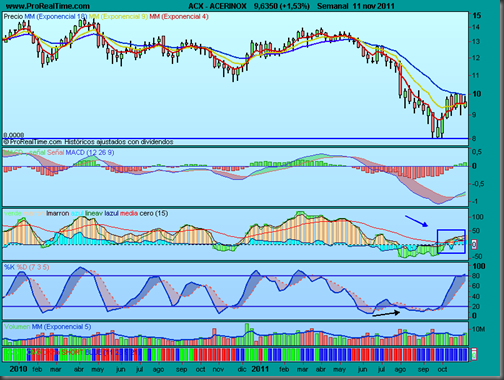This screenshot has width=504, height=380.
Task: Click the 80 stochastic axis value
Action: [x=476, y=276]
